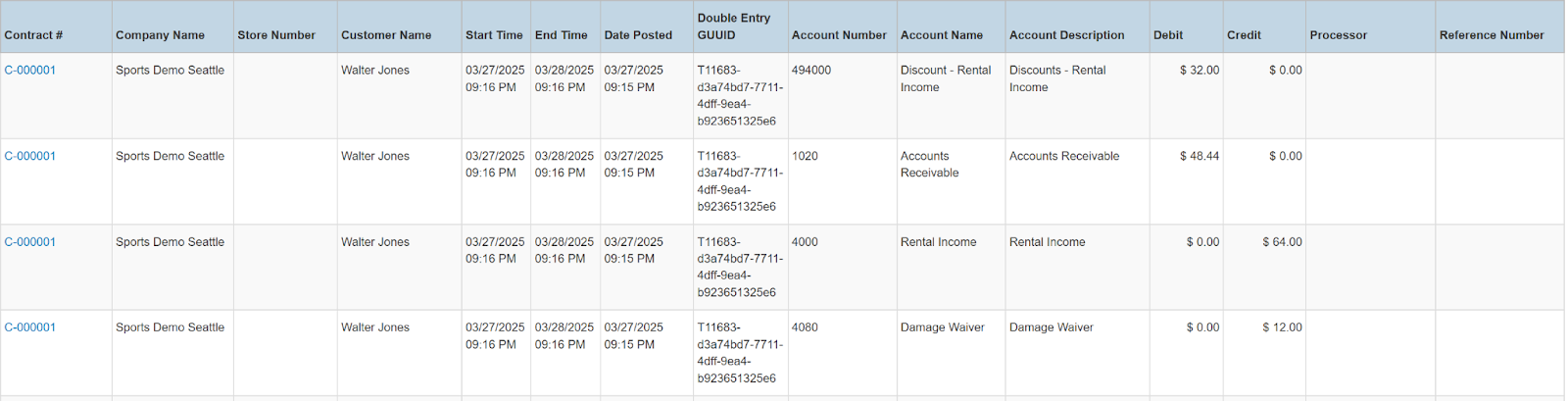Click the Double Entry GUUID column header
The height and width of the screenshot is (401, 1568).
pos(734,26)
